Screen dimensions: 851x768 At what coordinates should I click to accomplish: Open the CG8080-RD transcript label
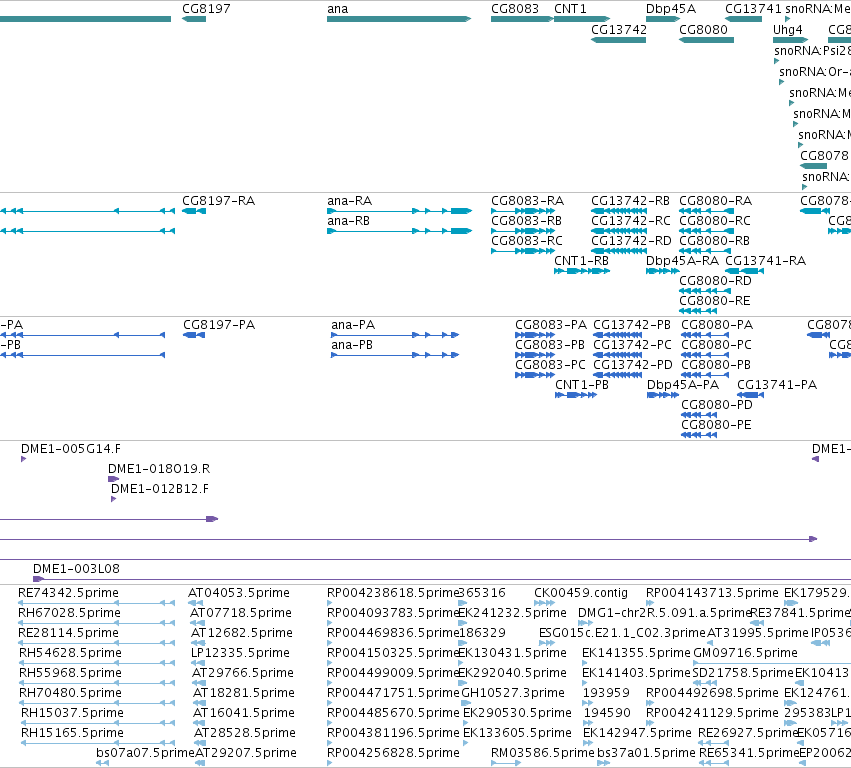click(715, 281)
